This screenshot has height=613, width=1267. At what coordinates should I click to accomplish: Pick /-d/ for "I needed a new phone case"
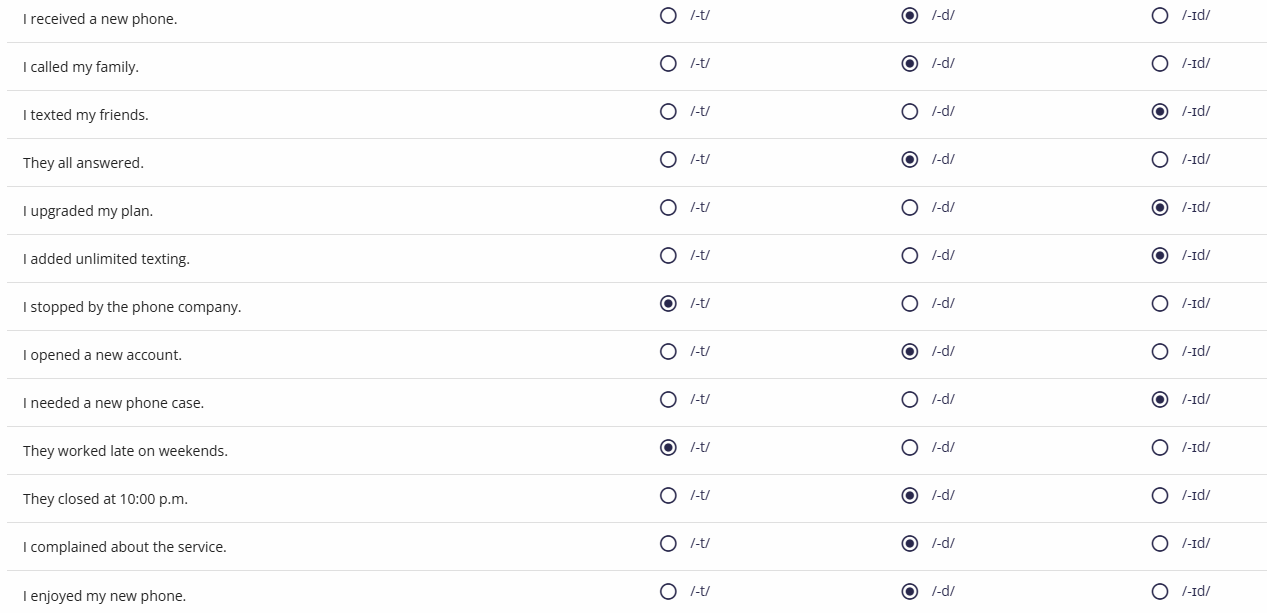[910, 399]
